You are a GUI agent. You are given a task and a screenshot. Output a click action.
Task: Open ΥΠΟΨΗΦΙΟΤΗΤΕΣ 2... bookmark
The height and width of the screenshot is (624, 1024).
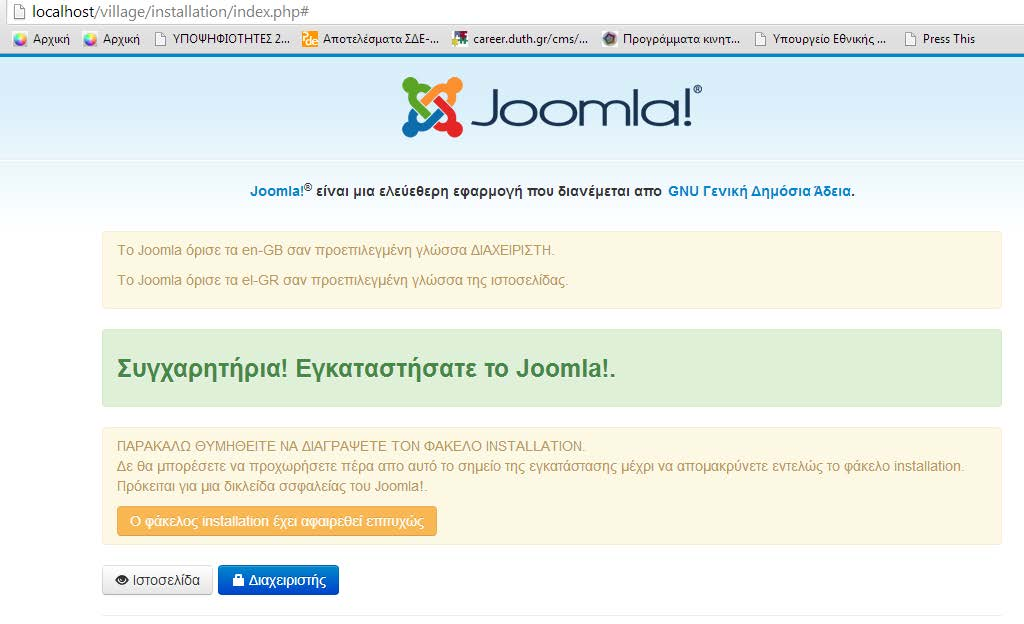coord(222,39)
